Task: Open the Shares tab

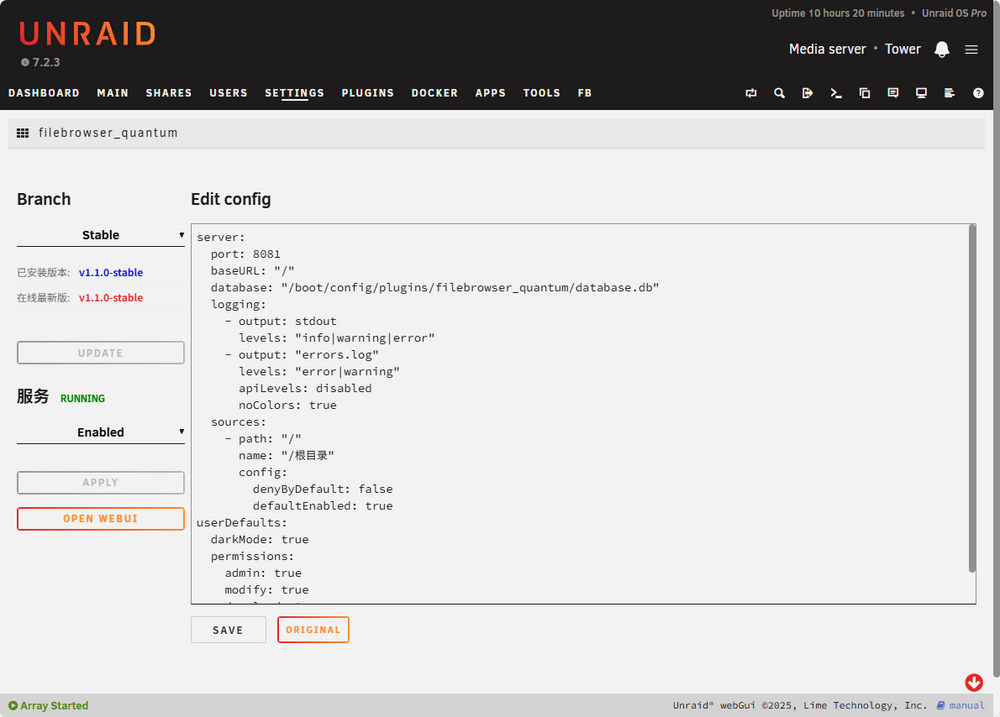Action: coord(169,93)
